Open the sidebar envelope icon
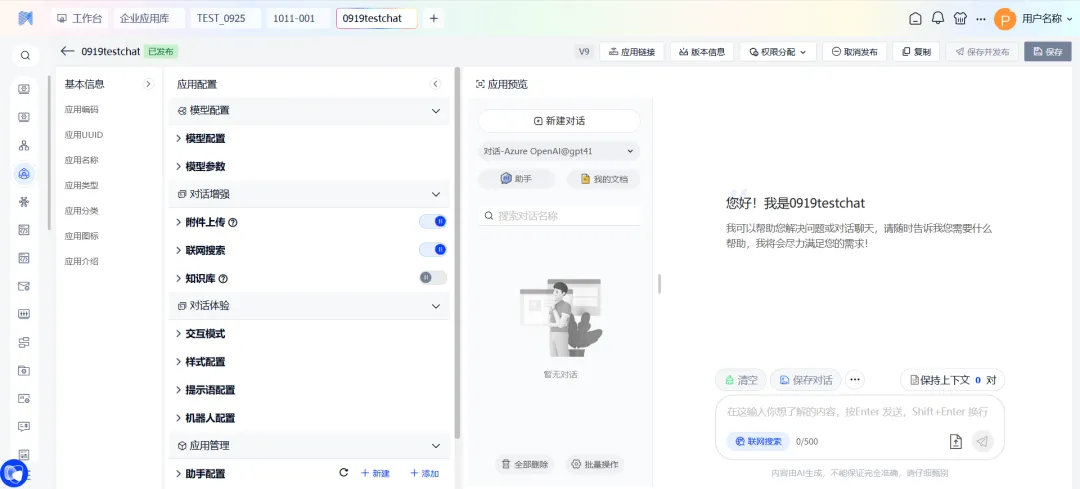 click(x=24, y=286)
